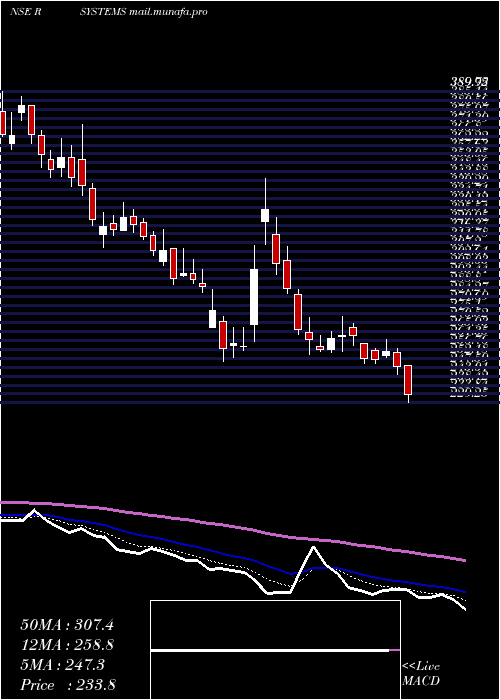Viewport: 500px width, 700px height.
Task: Select the tallest white candlestick in chart
Action: click(x=254, y=297)
